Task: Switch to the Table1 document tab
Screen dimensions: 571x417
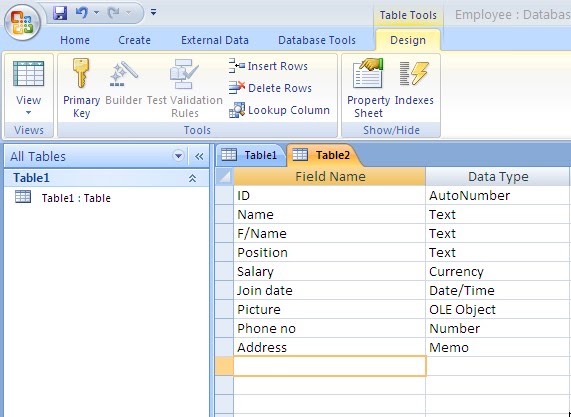Action: pyautogui.click(x=250, y=156)
